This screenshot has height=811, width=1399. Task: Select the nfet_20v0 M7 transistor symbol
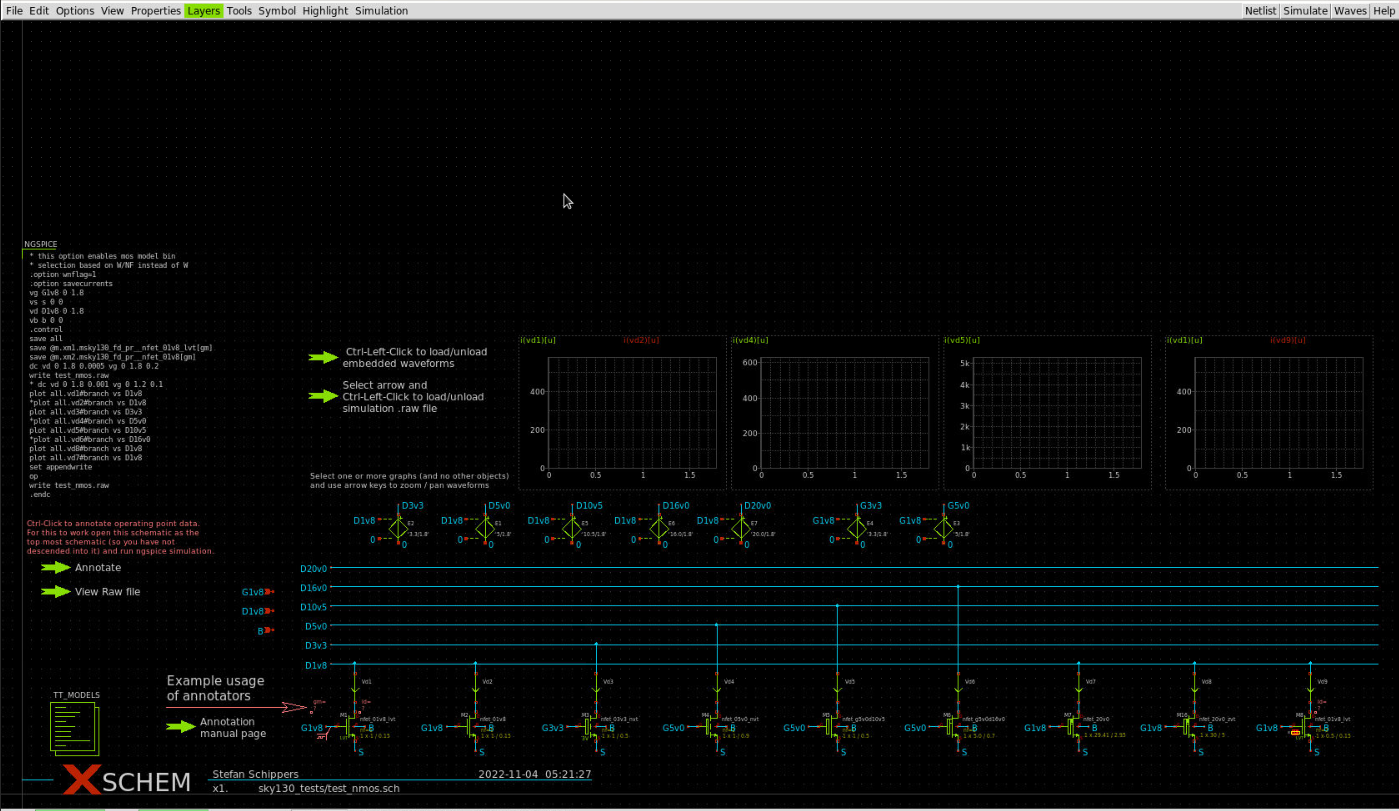pos(1075,728)
